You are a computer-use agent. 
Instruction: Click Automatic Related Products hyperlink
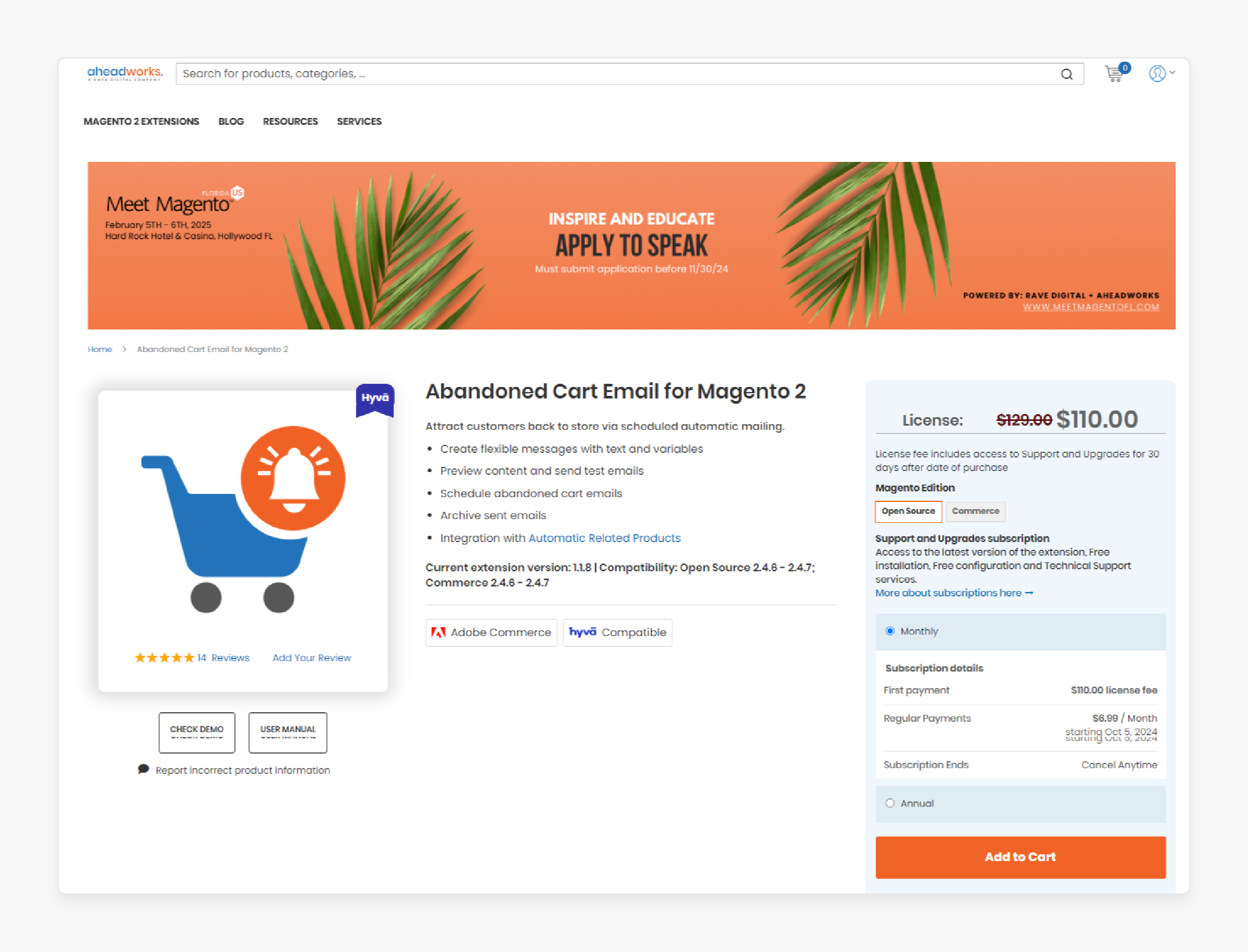pos(604,538)
